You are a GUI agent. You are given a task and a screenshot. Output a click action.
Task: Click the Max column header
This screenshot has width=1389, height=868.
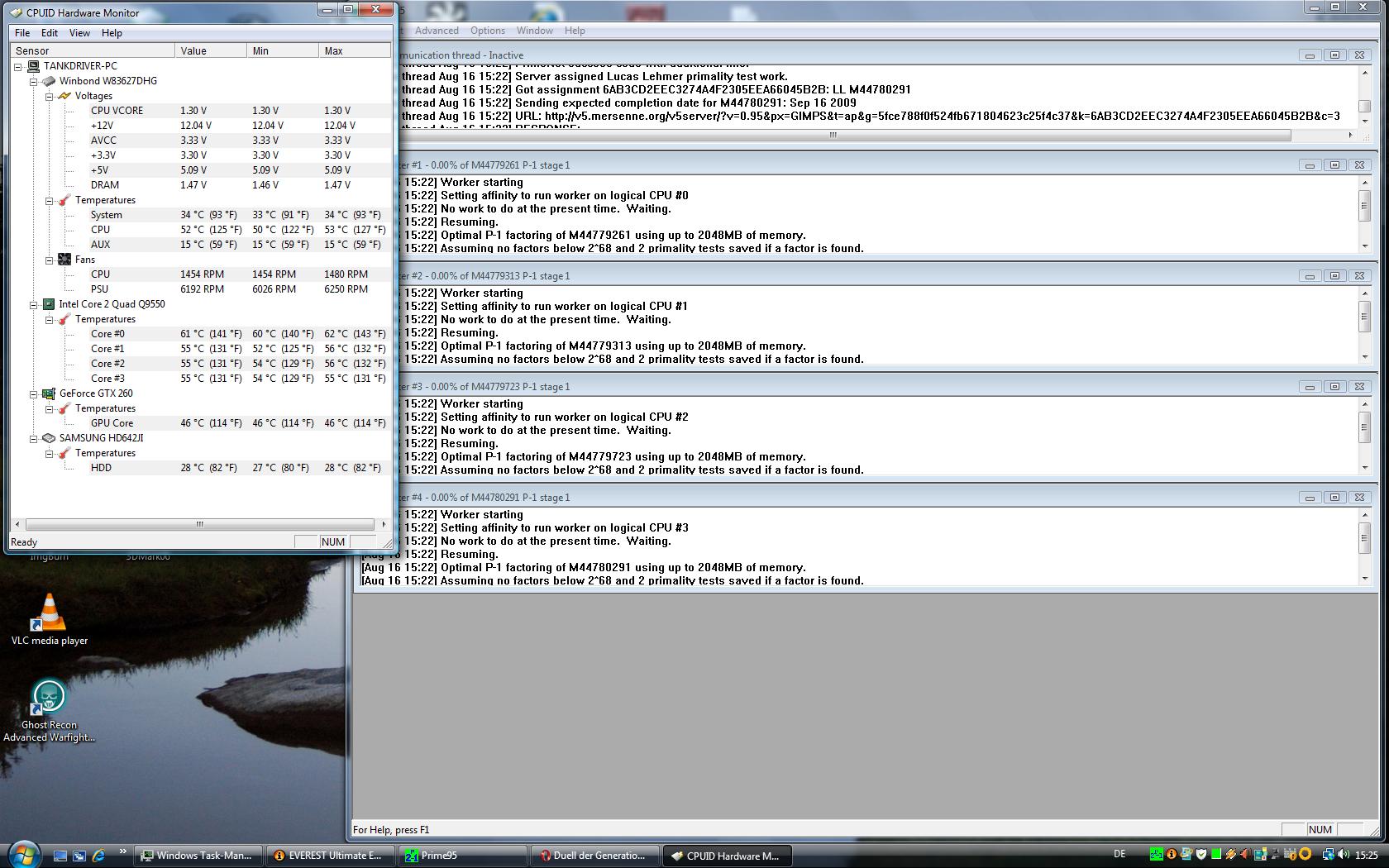pyautogui.click(x=354, y=50)
